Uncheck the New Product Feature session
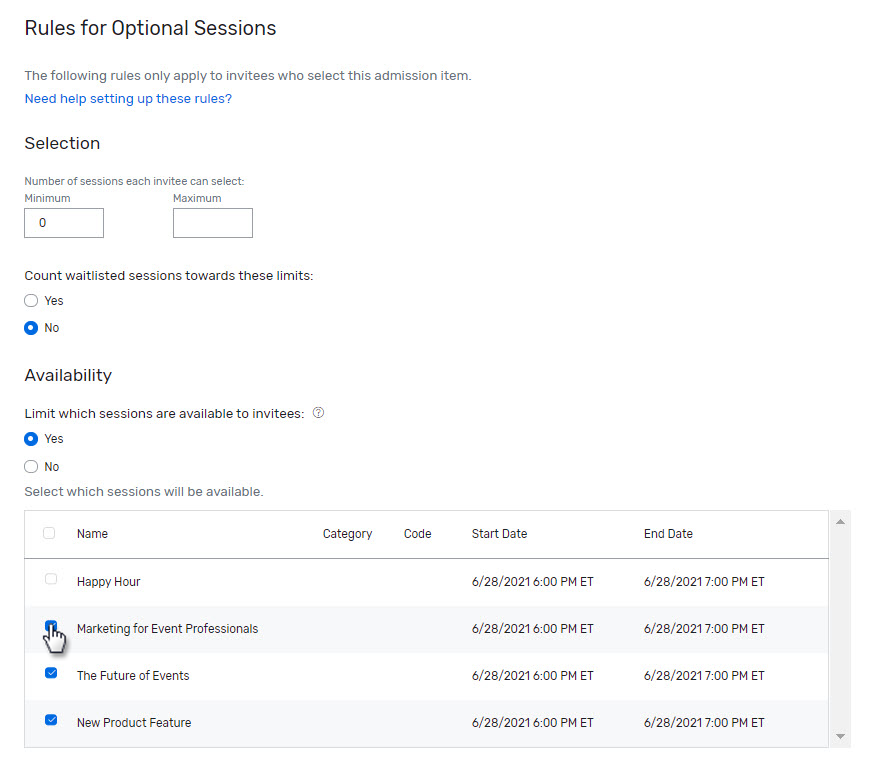 coord(50,720)
